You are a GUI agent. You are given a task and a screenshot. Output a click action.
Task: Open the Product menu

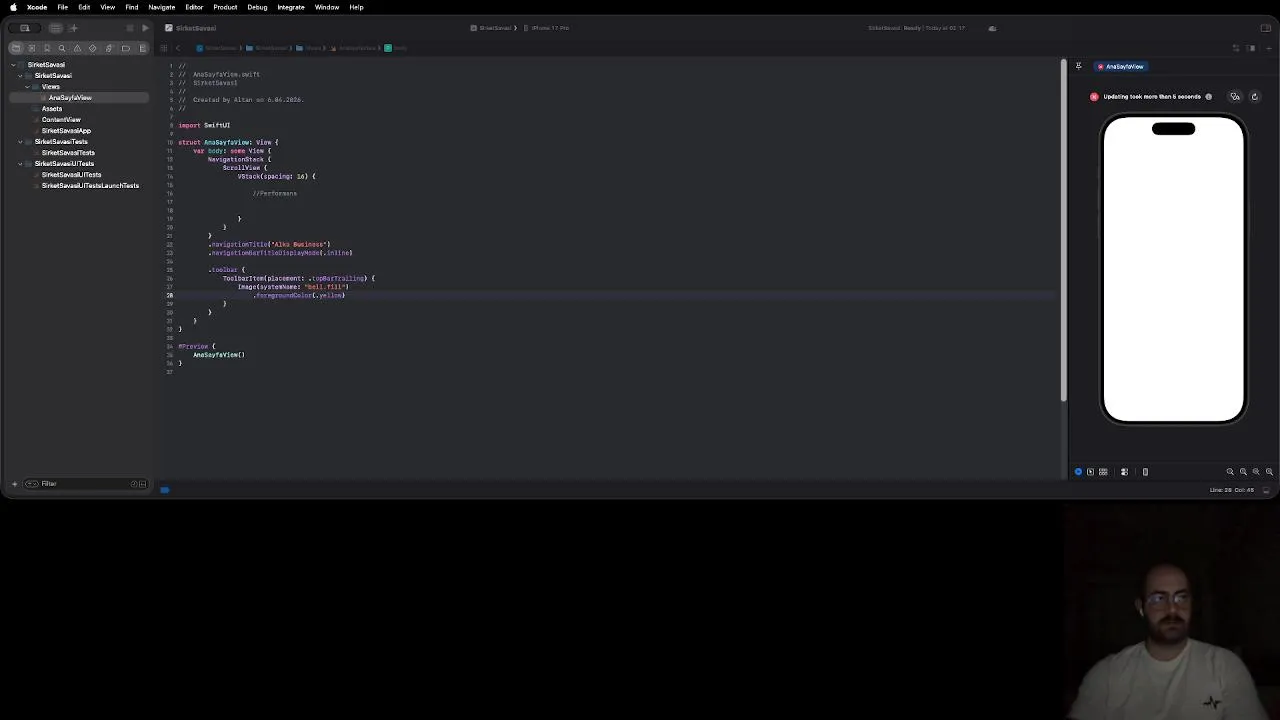[225, 7]
